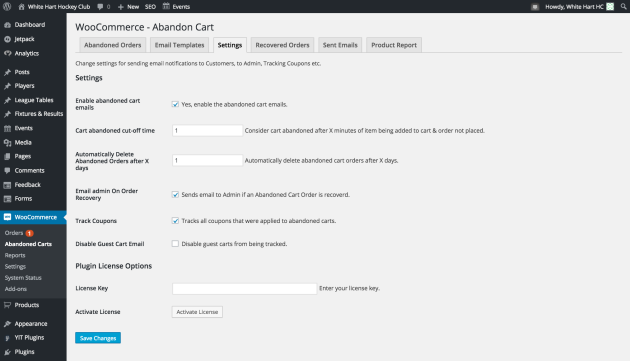Open the Events calendar icon in admin bar
This screenshot has height=361, width=630.
coord(166,6)
